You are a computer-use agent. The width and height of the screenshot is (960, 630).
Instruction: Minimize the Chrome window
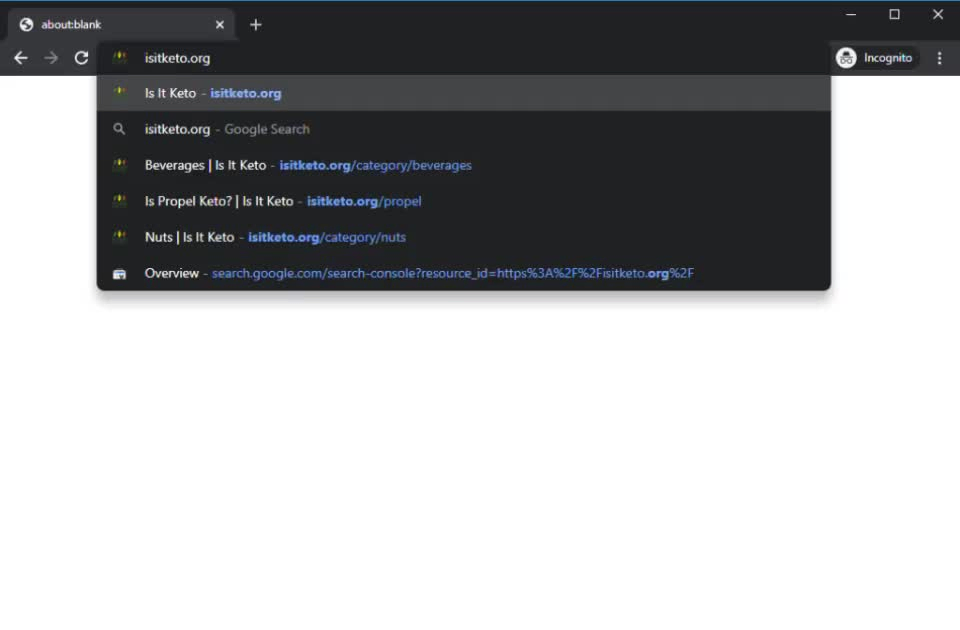tap(851, 15)
